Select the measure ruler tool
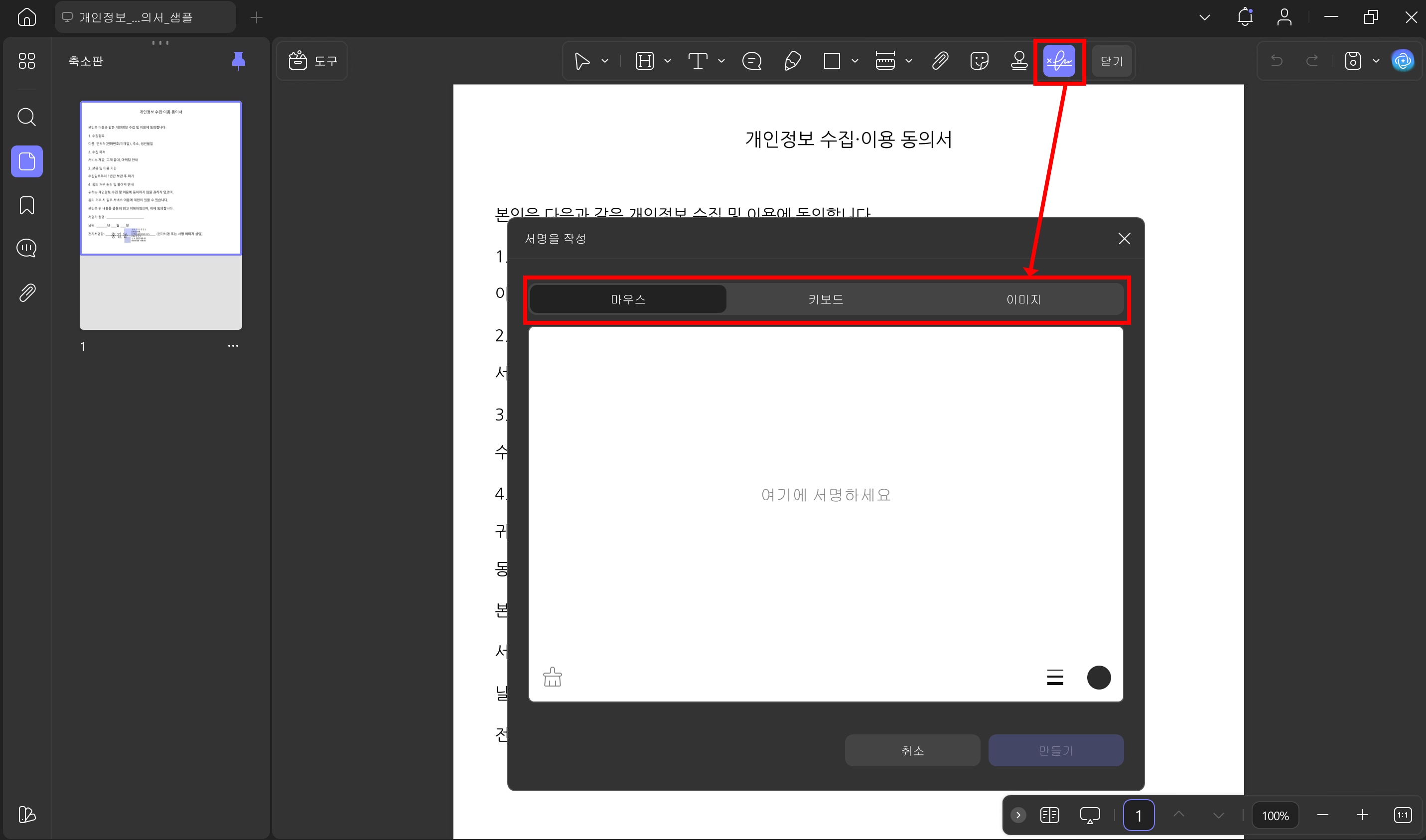Image resolution: width=1426 pixels, height=840 pixels. [x=885, y=61]
